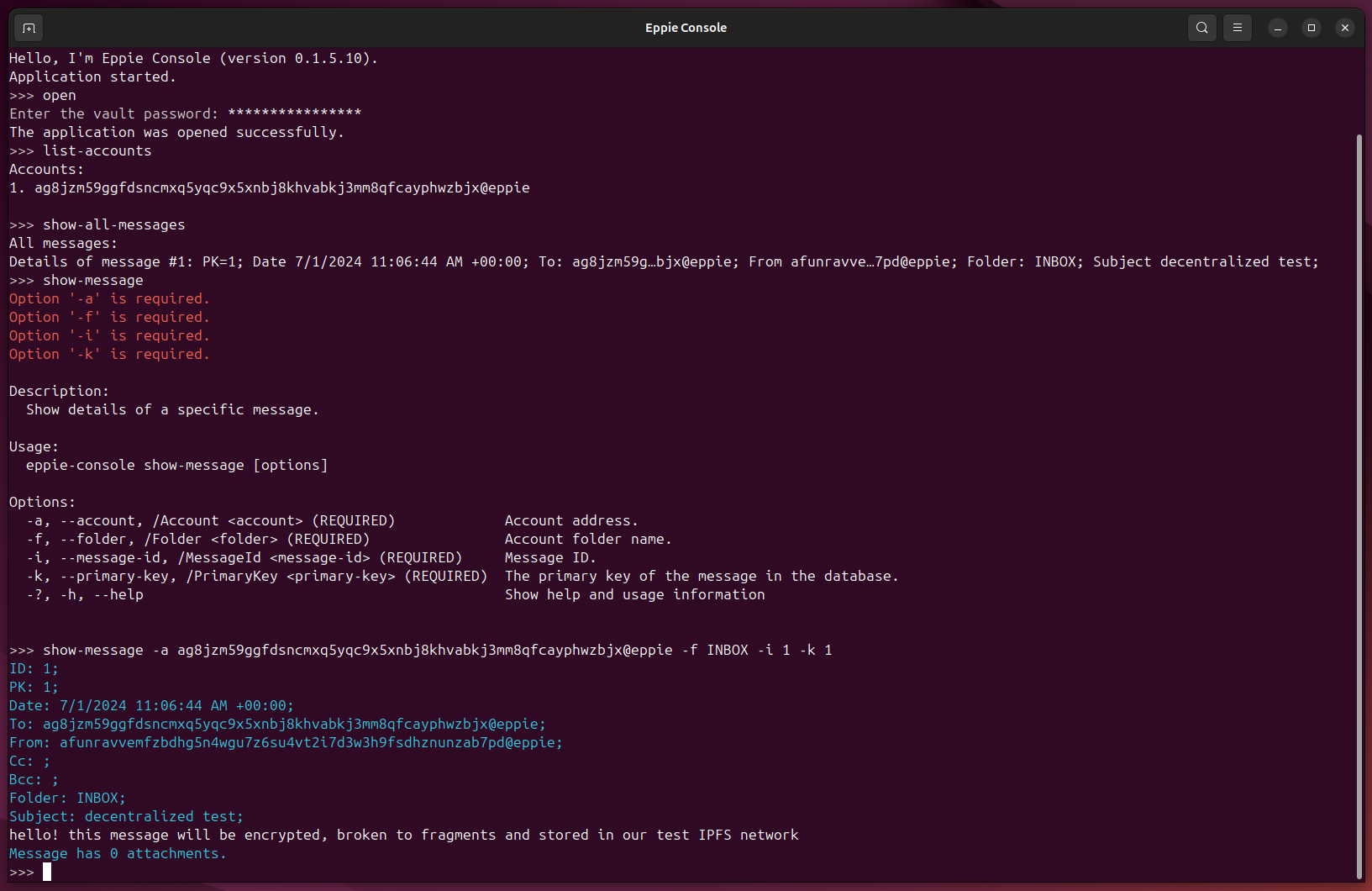Screen dimensions: 1372x891
Task: Click the 'list-accounts' command text
Action: [x=97, y=150]
